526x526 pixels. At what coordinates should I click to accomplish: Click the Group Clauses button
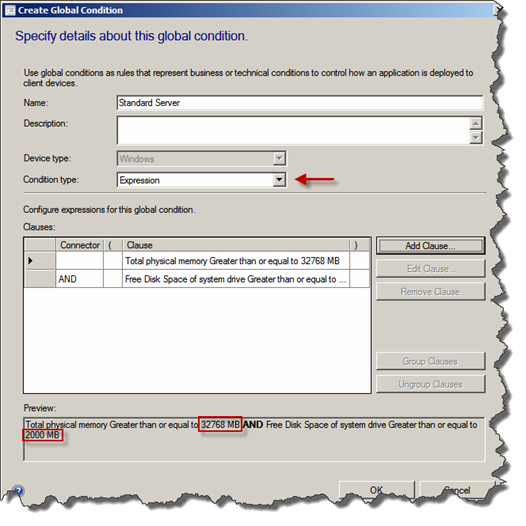(x=430, y=361)
